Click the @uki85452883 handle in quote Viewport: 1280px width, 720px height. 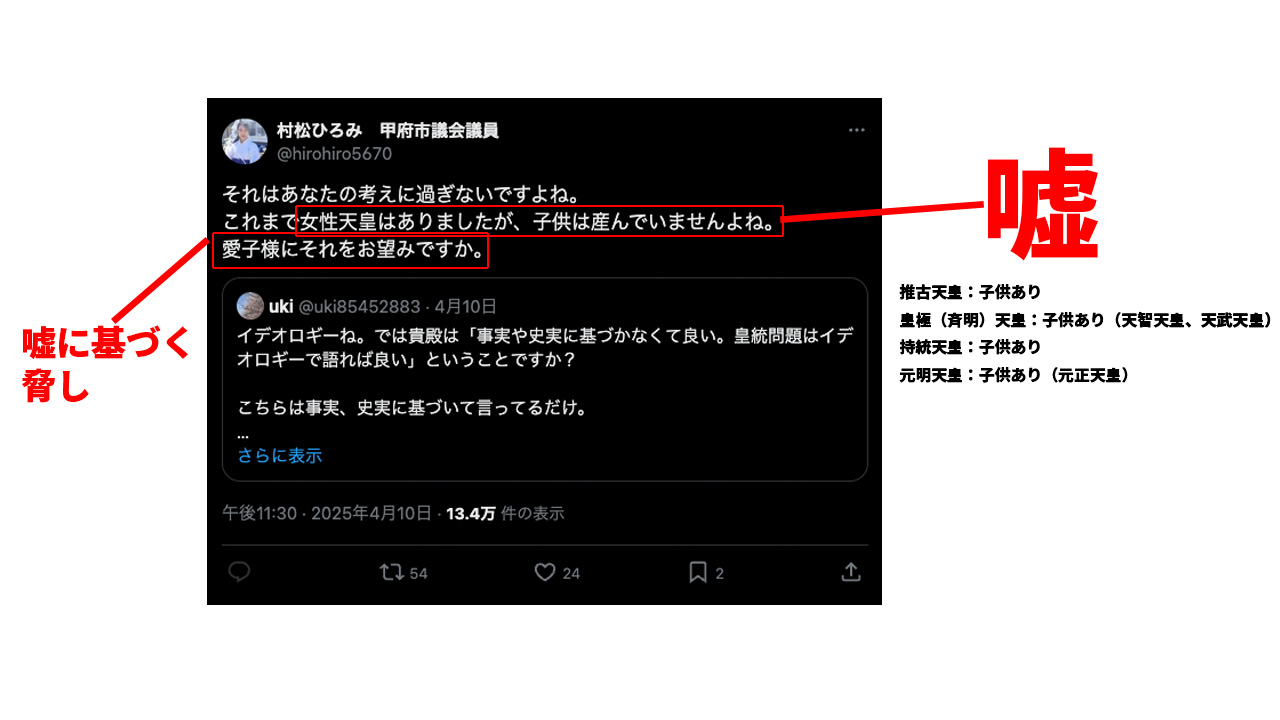pos(360,306)
